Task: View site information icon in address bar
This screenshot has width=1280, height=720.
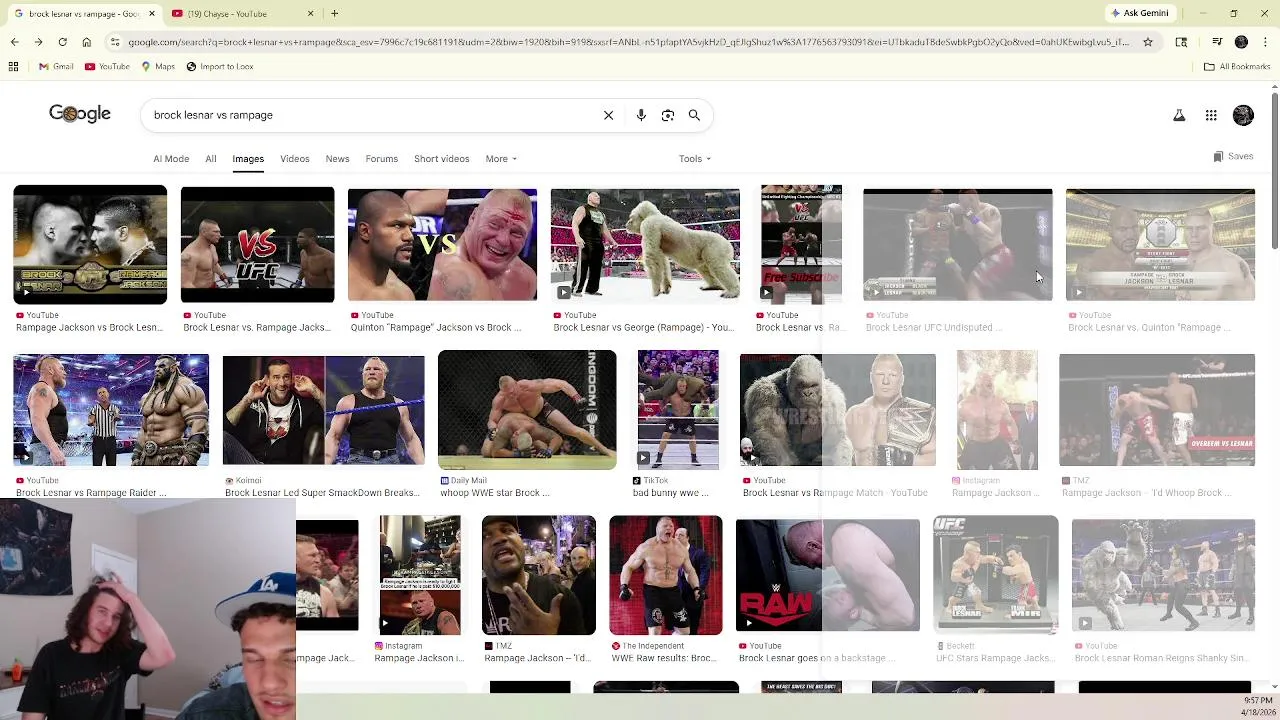Action: pos(116,42)
